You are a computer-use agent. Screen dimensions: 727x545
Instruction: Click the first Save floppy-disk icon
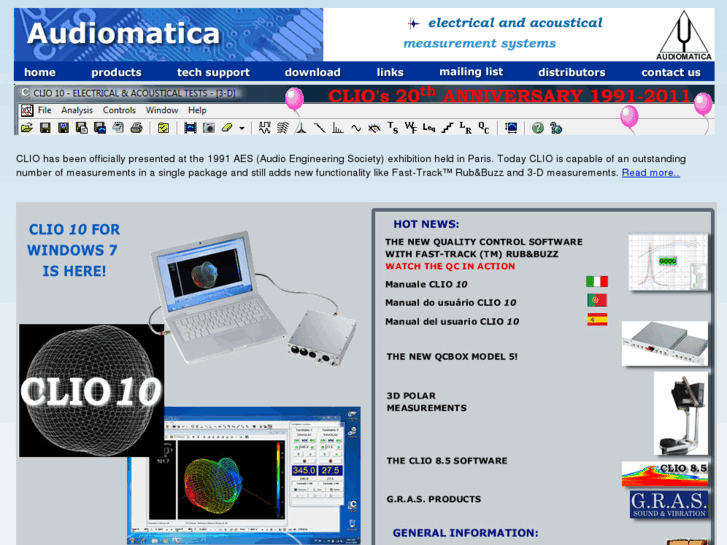point(45,128)
